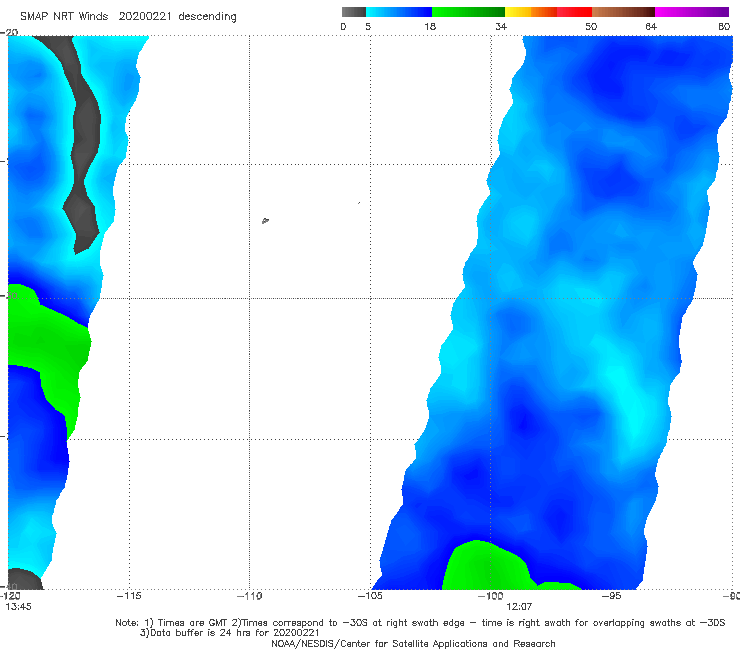Click the magenta end of the color bar

tap(692, 12)
